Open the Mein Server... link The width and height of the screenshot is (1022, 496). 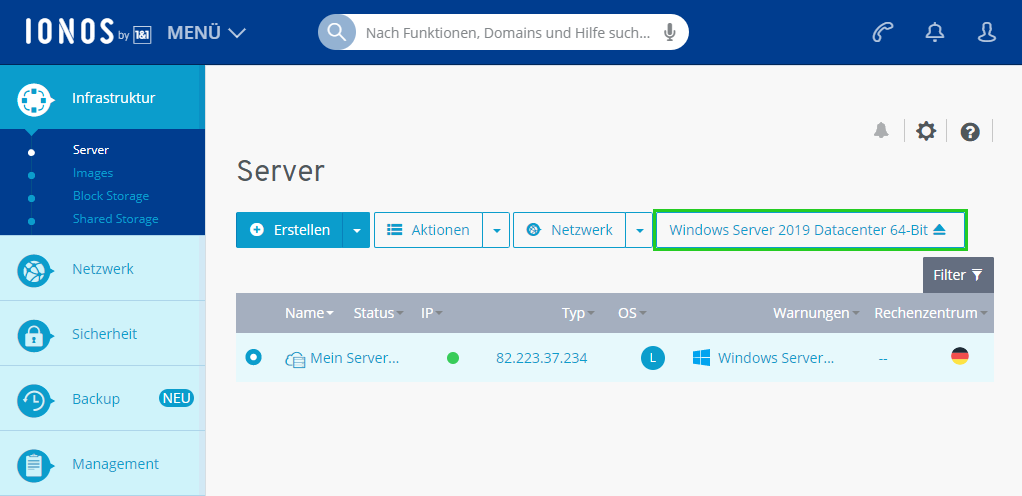(355, 358)
